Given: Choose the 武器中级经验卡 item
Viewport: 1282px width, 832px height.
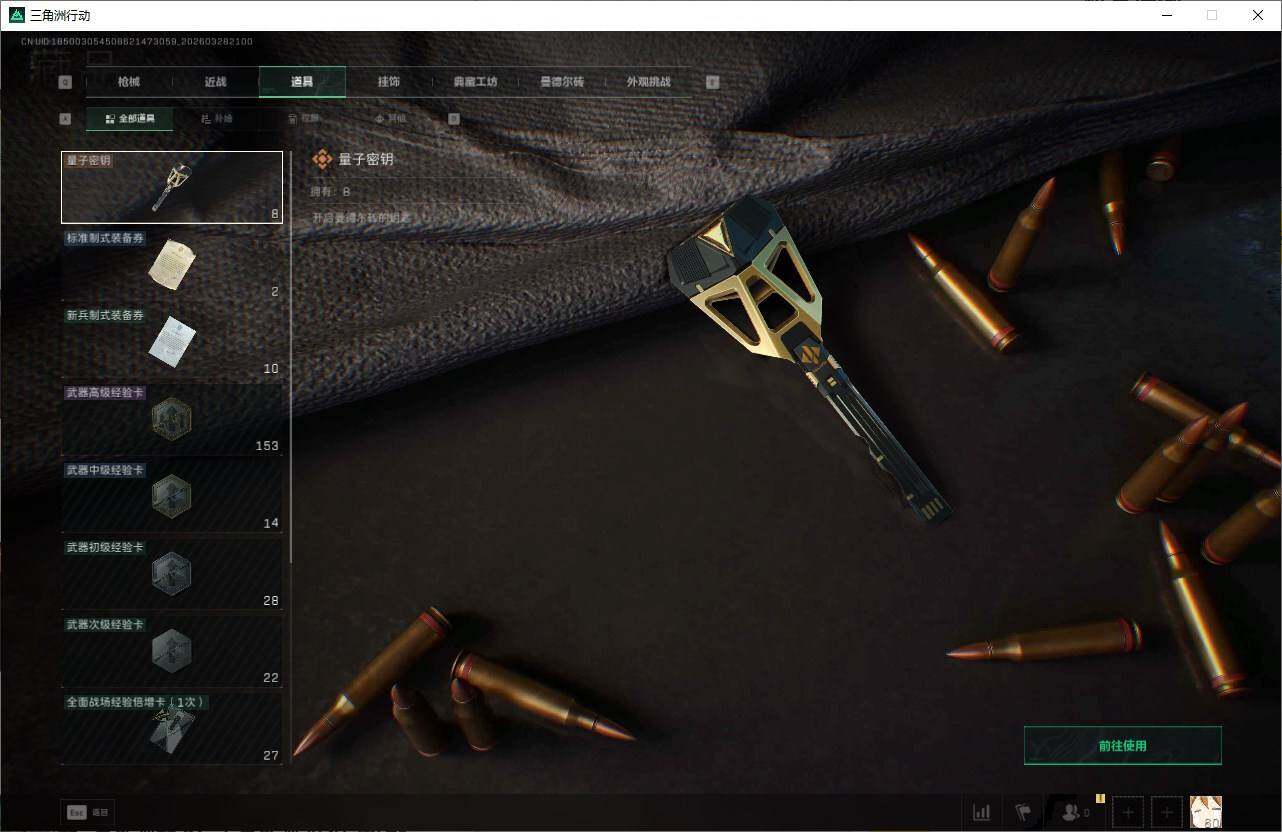Looking at the screenshot, I should 172,496.
